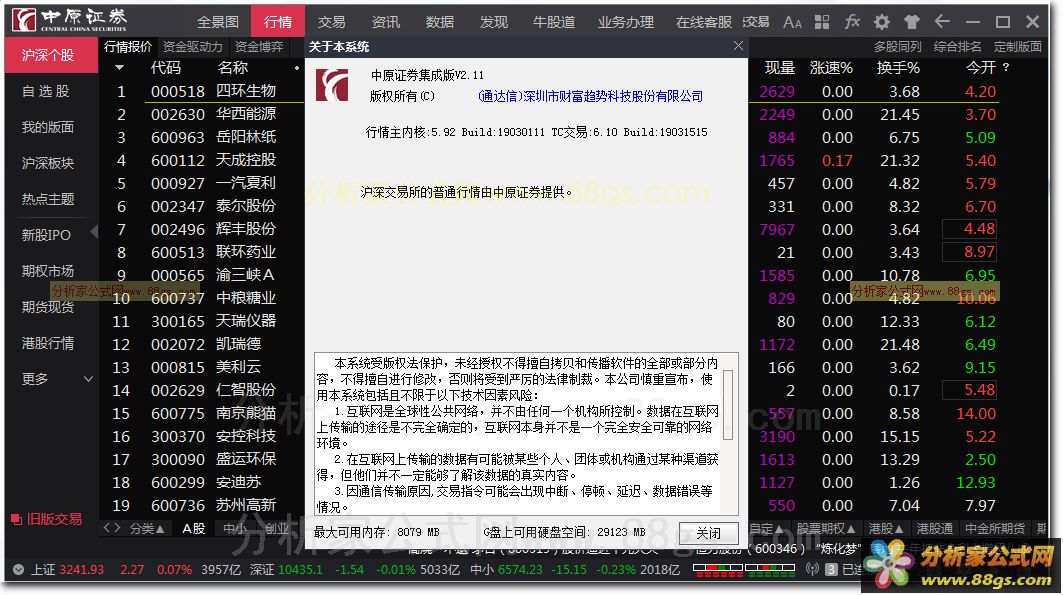Open the four-square layout grid icon

(x=822, y=22)
